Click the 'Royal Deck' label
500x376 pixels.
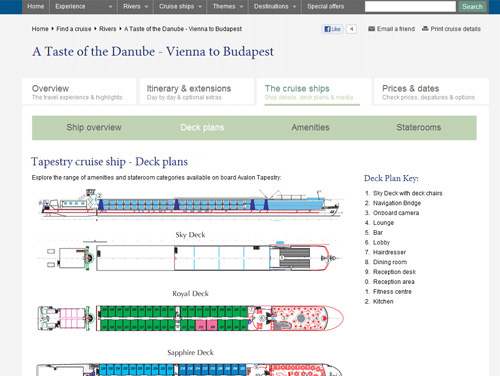[190, 294]
